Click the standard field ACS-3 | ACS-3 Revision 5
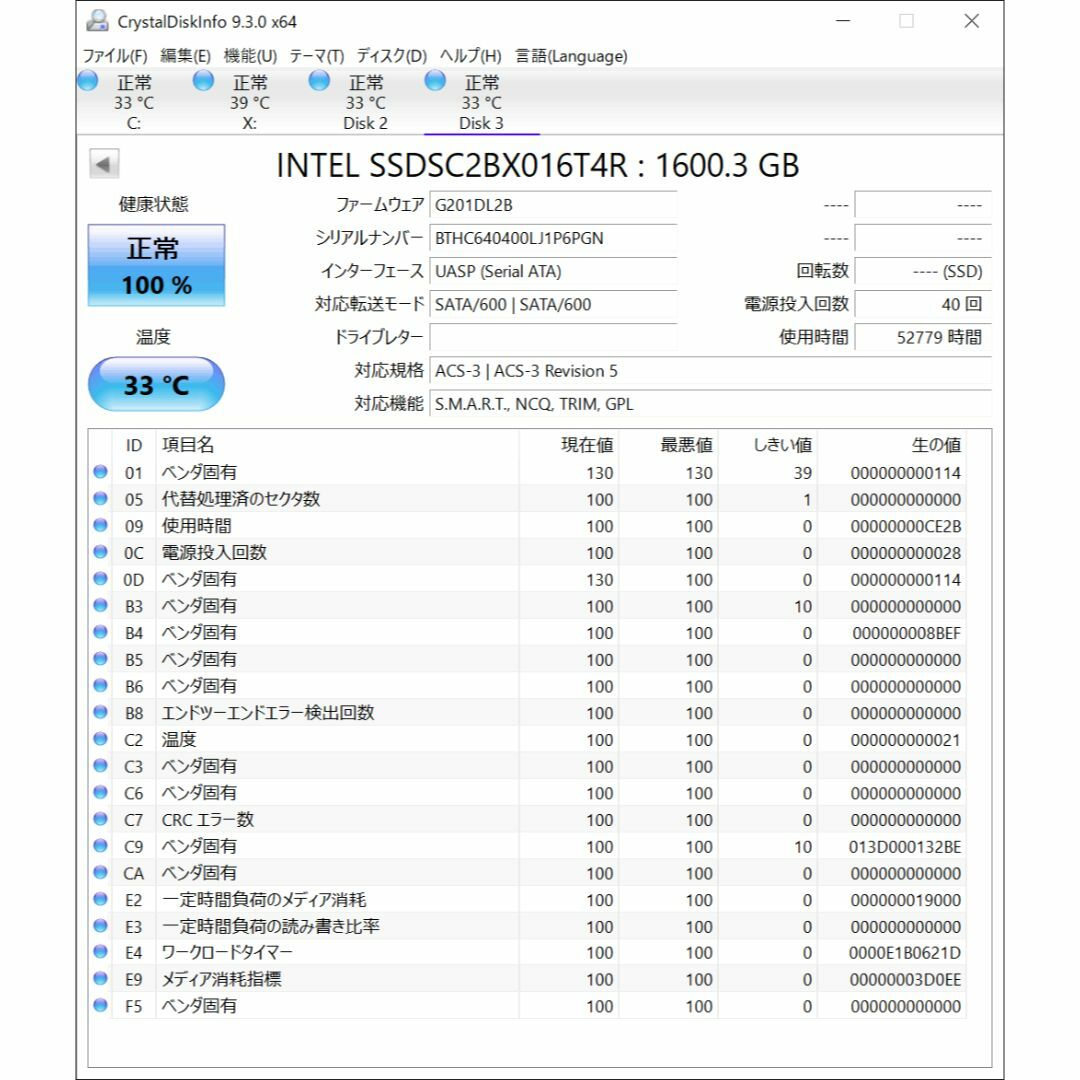 [x=710, y=371]
